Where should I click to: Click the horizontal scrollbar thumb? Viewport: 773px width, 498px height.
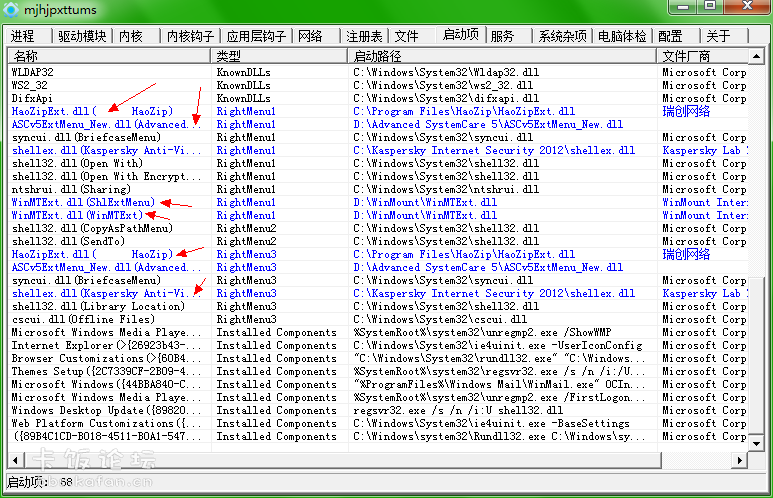342,460
